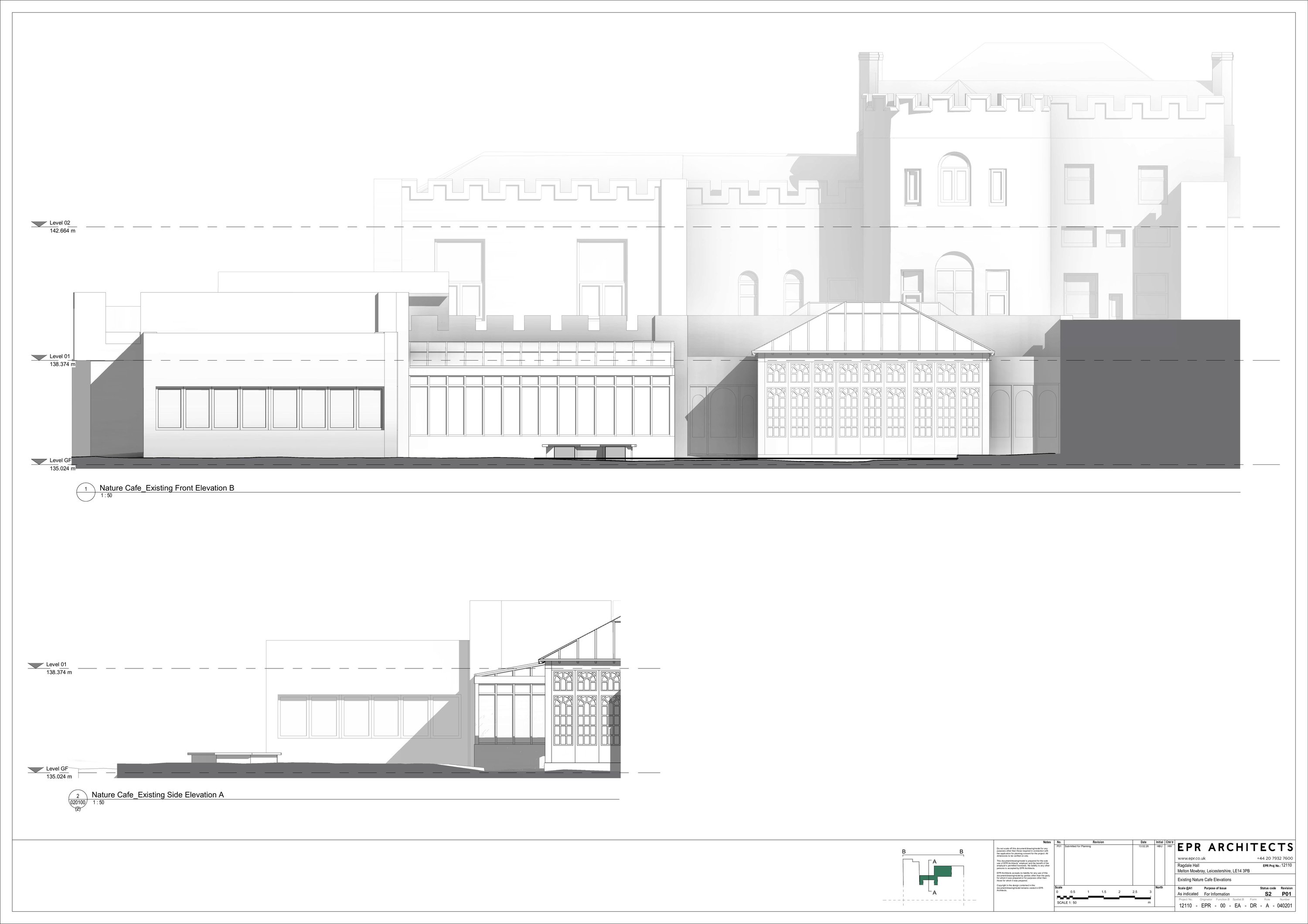Screen dimensions: 1308x924
Task: Click the pitched conservatory roof in Elevation B
Action: click(873, 331)
